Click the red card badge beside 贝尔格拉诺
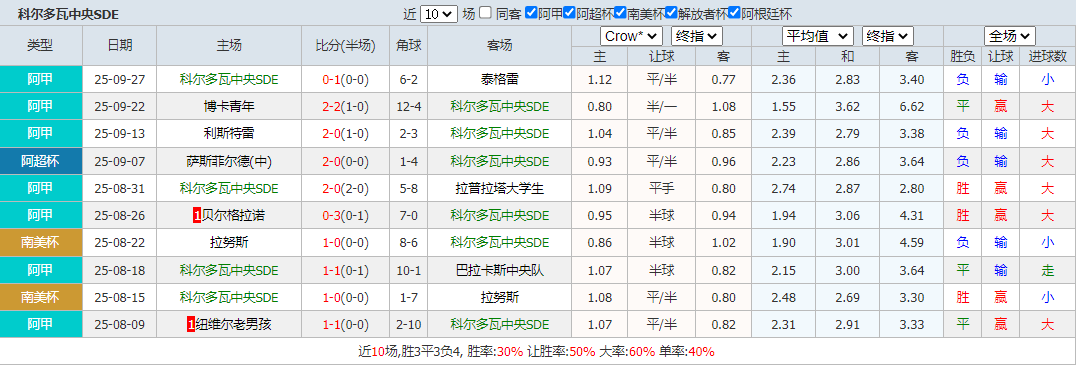 197,216
